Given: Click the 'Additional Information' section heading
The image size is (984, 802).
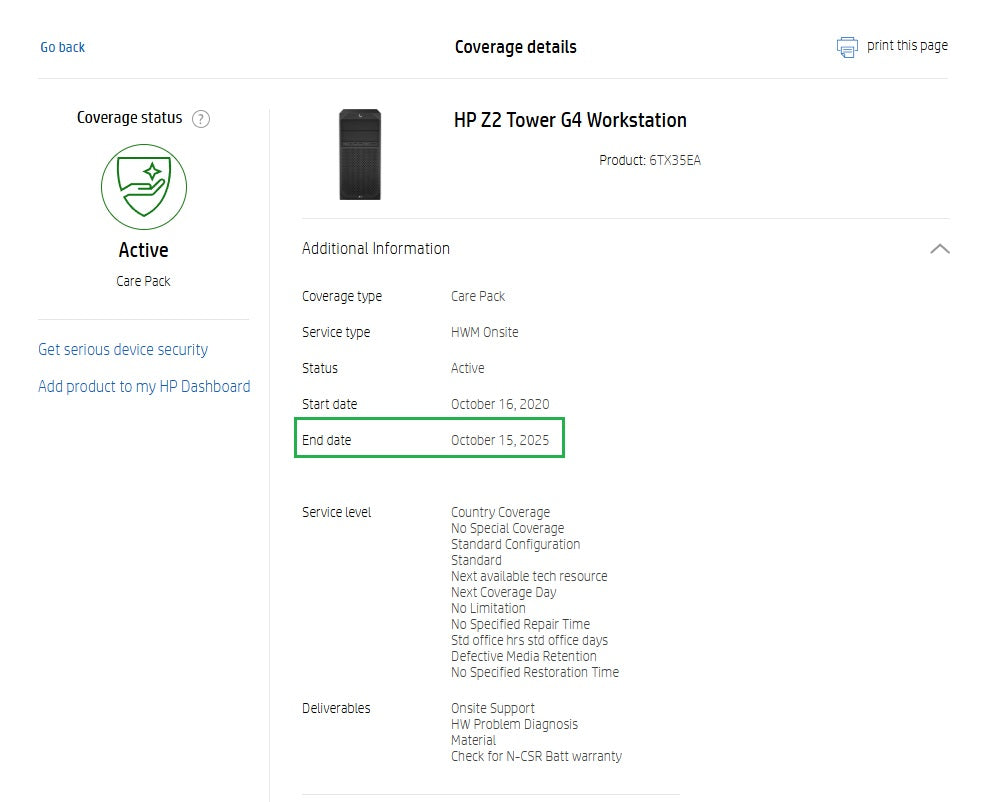Looking at the screenshot, I should [375, 249].
